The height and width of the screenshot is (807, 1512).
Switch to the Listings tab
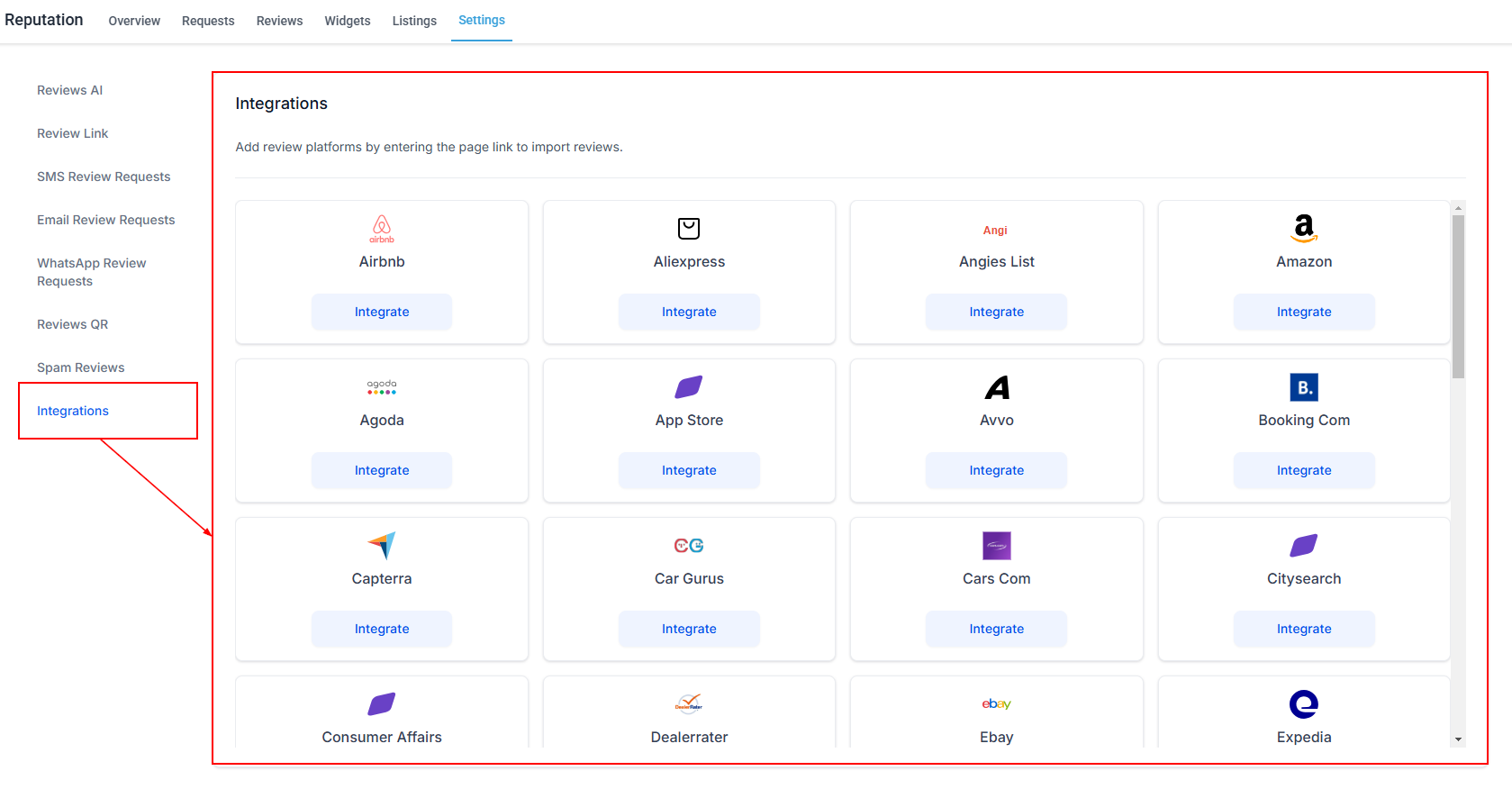coord(414,21)
